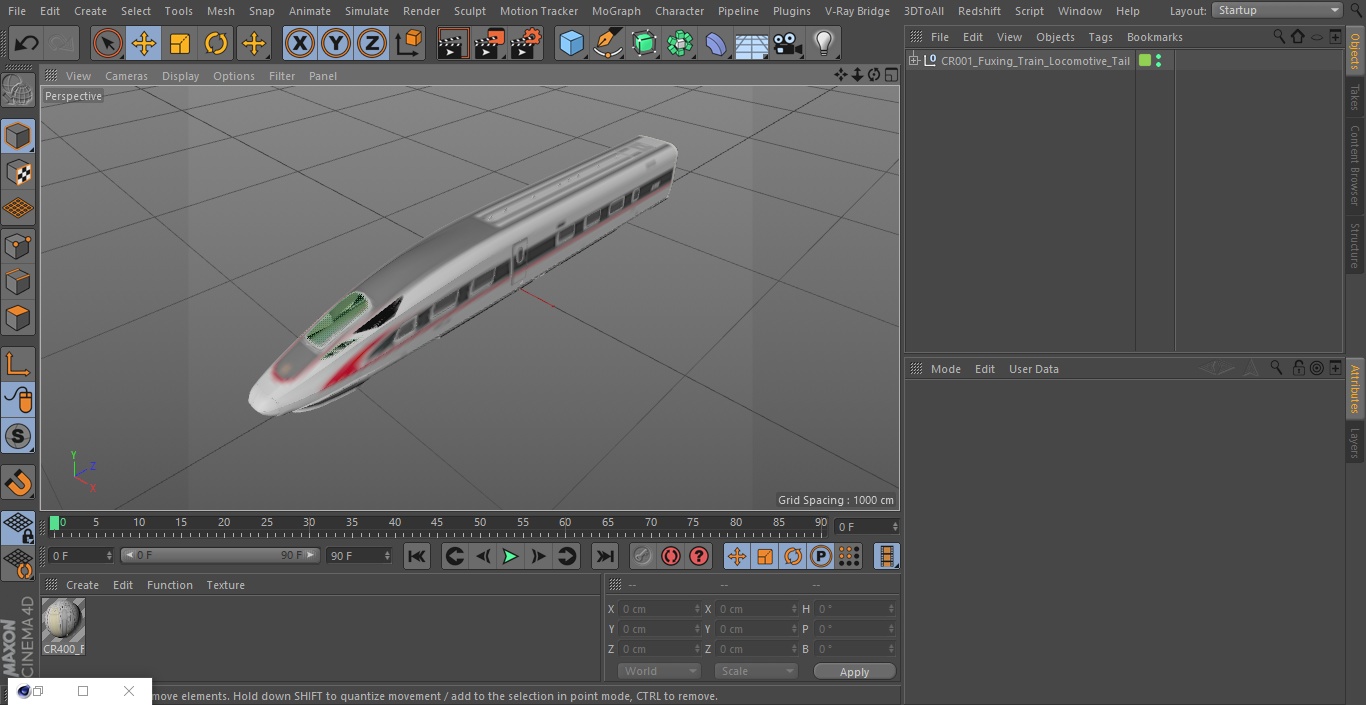Toggle Z axis lock

(x=372, y=43)
